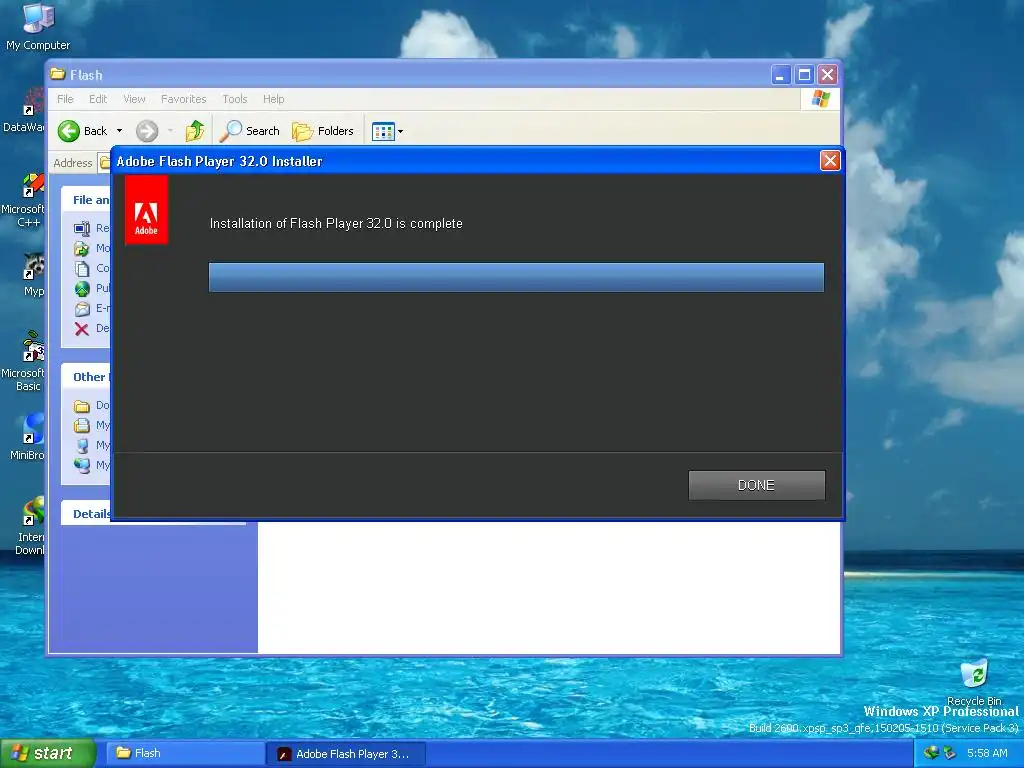Click the red X Delete icon
Image resolution: width=1024 pixels, height=768 pixels.
(x=82, y=328)
